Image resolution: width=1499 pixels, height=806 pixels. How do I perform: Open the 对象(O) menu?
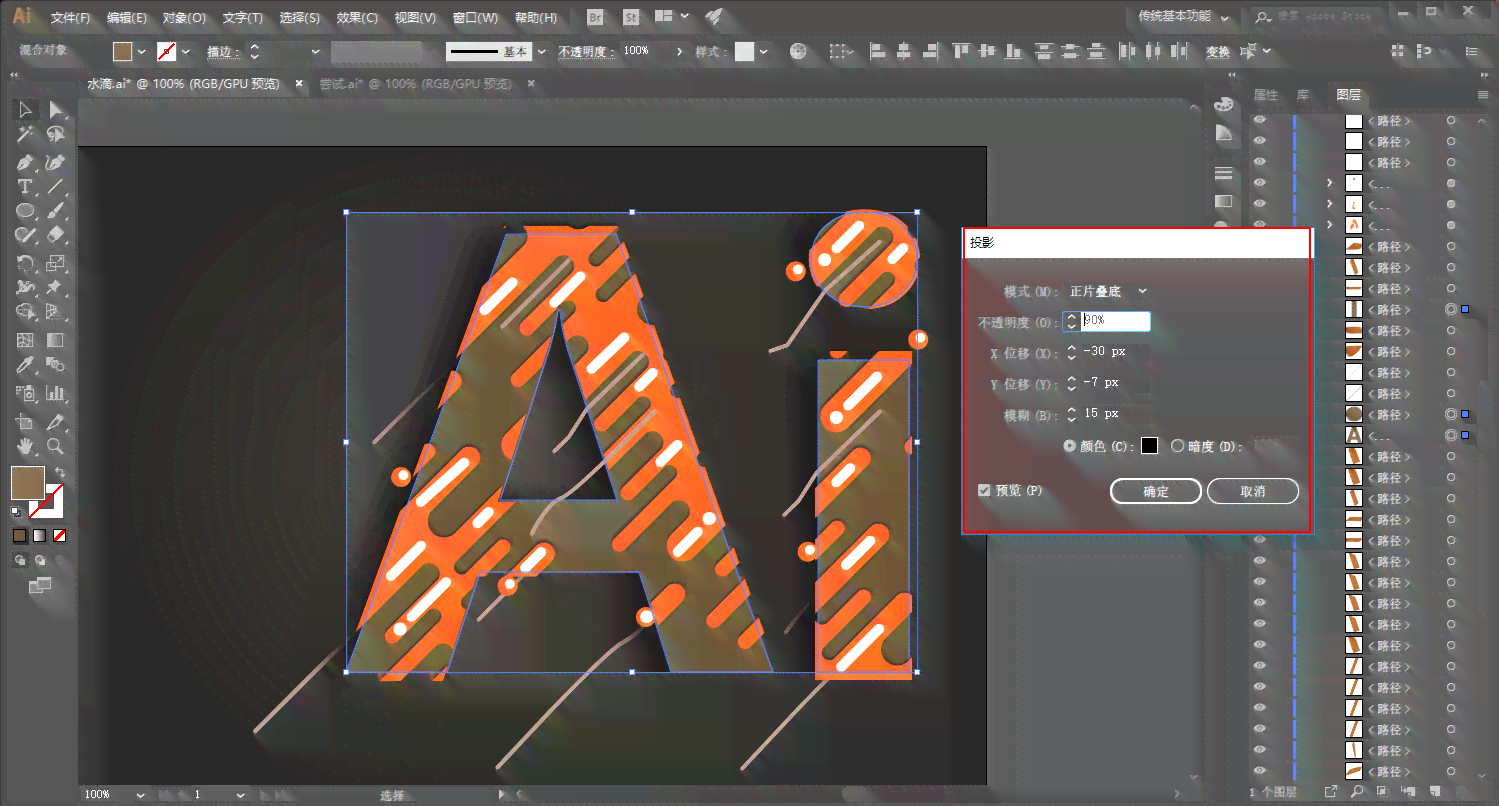[x=184, y=18]
